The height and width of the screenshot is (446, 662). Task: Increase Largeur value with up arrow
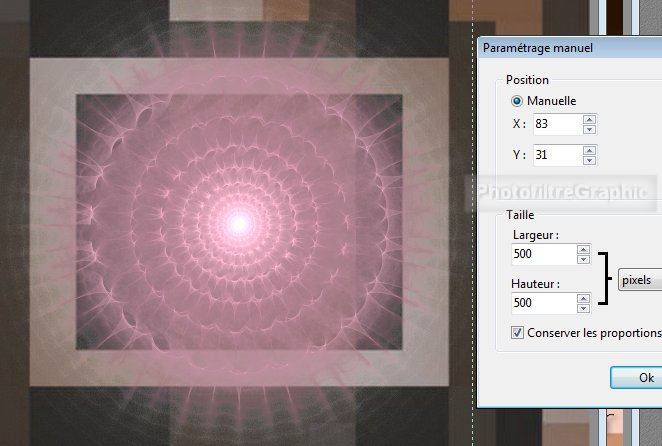pyautogui.click(x=583, y=250)
